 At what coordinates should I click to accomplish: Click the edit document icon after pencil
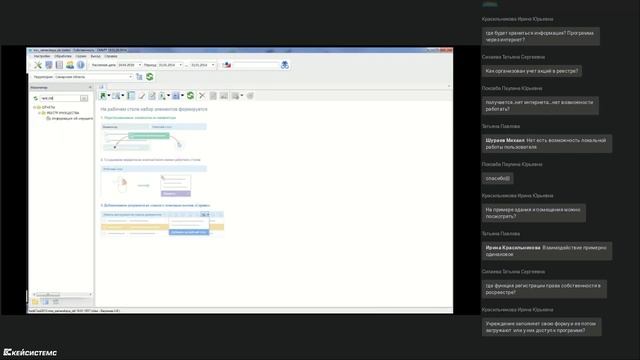click(152, 96)
